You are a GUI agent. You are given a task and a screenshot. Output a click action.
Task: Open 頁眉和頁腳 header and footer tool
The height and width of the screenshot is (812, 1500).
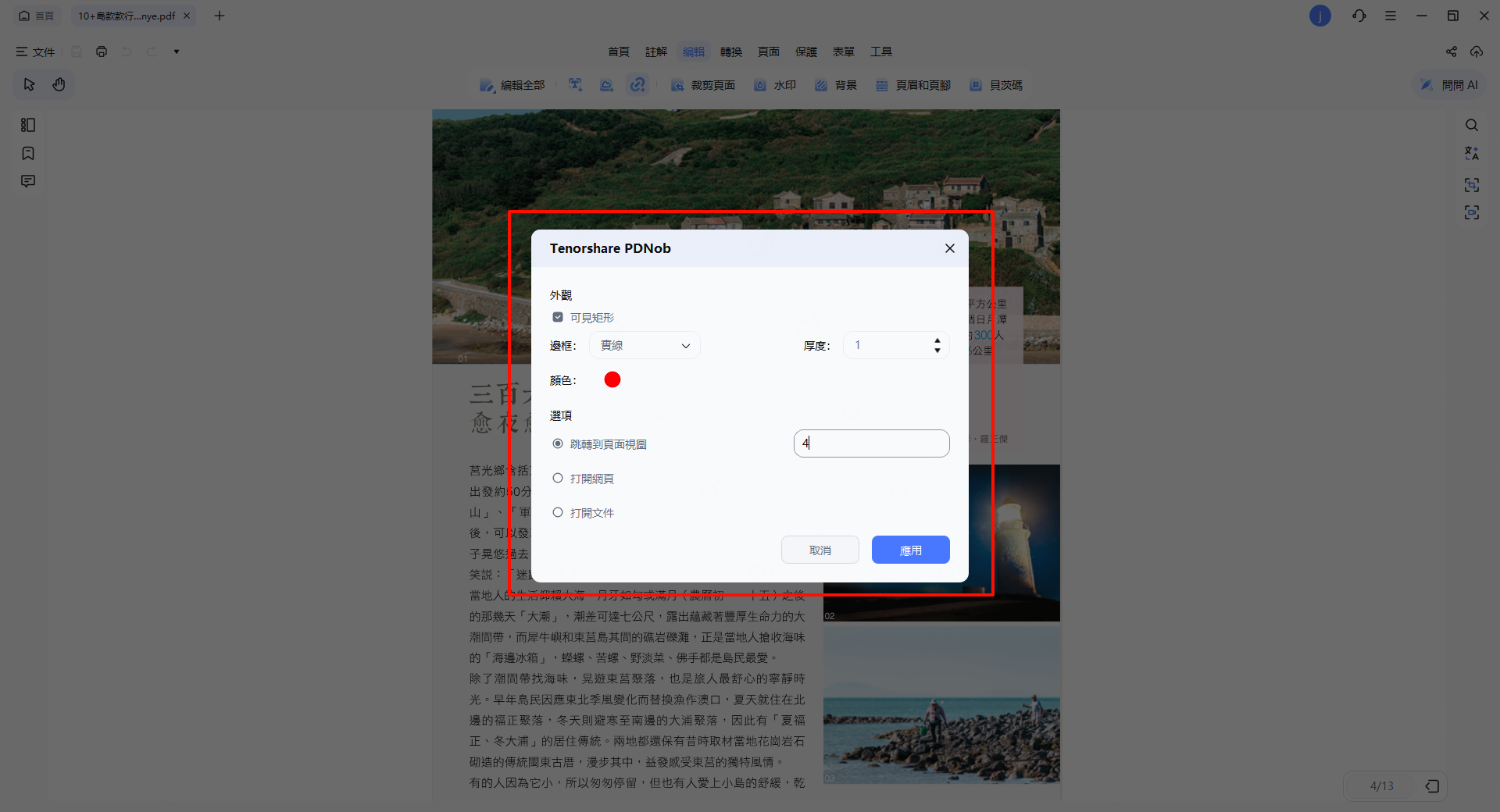click(913, 85)
